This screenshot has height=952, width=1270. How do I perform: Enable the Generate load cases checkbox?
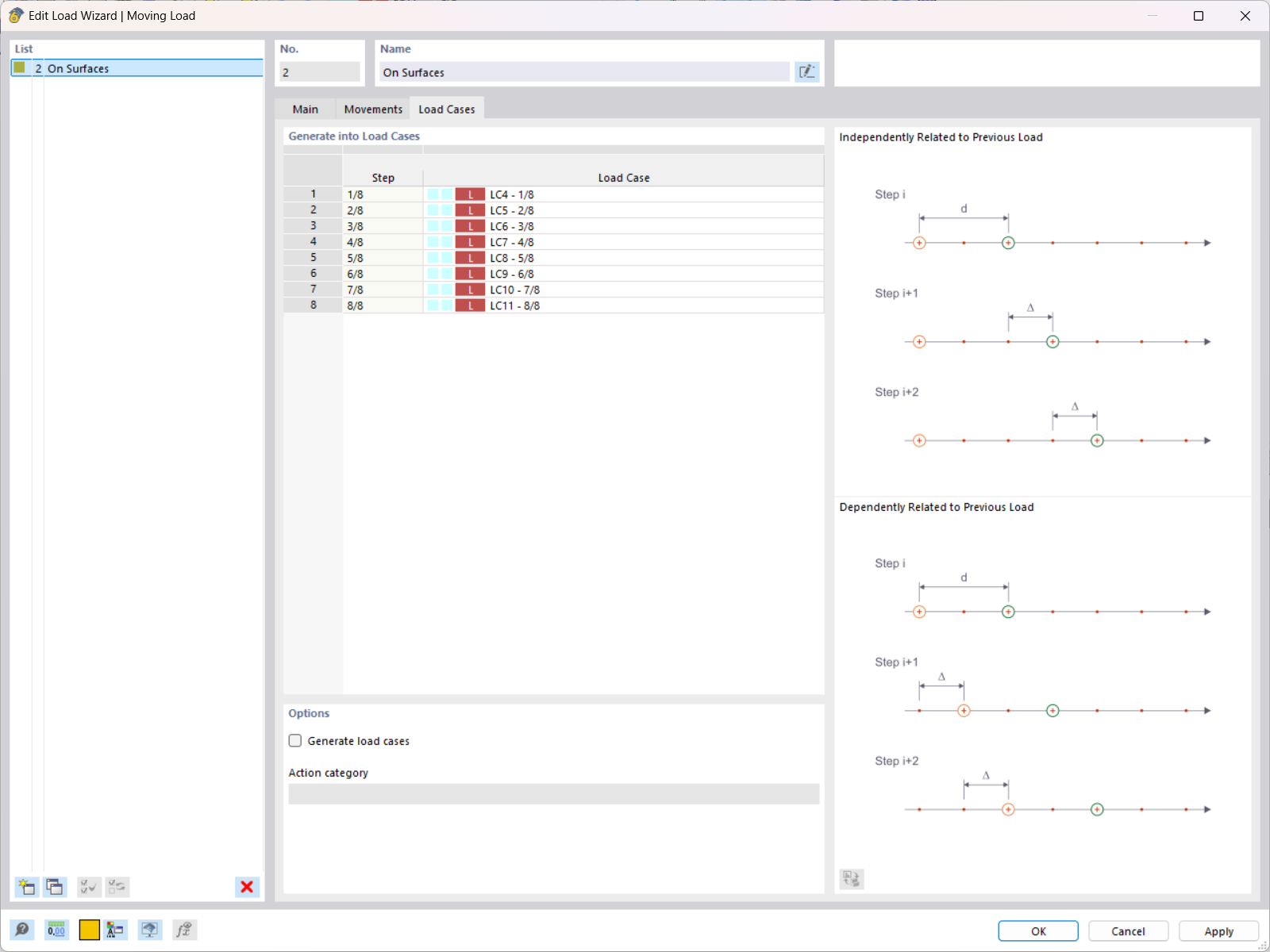(294, 740)
